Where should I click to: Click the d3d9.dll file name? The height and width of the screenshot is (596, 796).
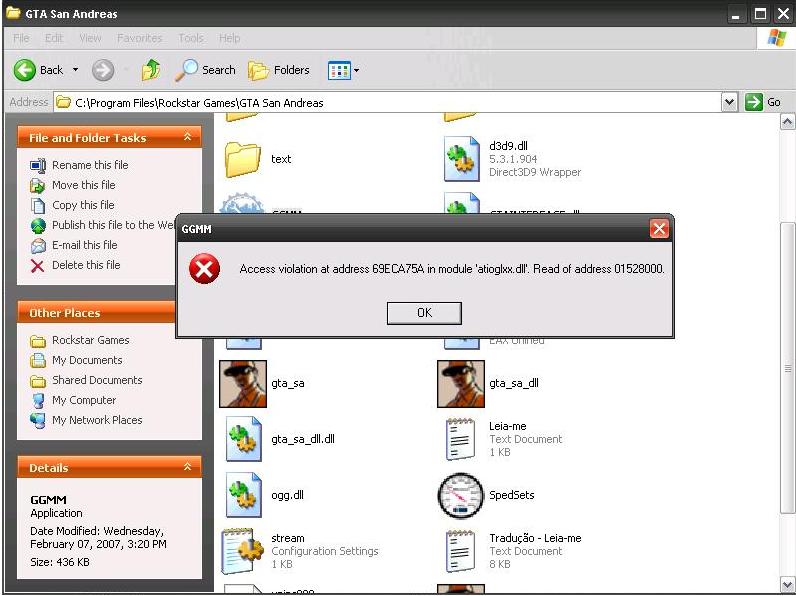pyautogui.click(x=509, y=146)
